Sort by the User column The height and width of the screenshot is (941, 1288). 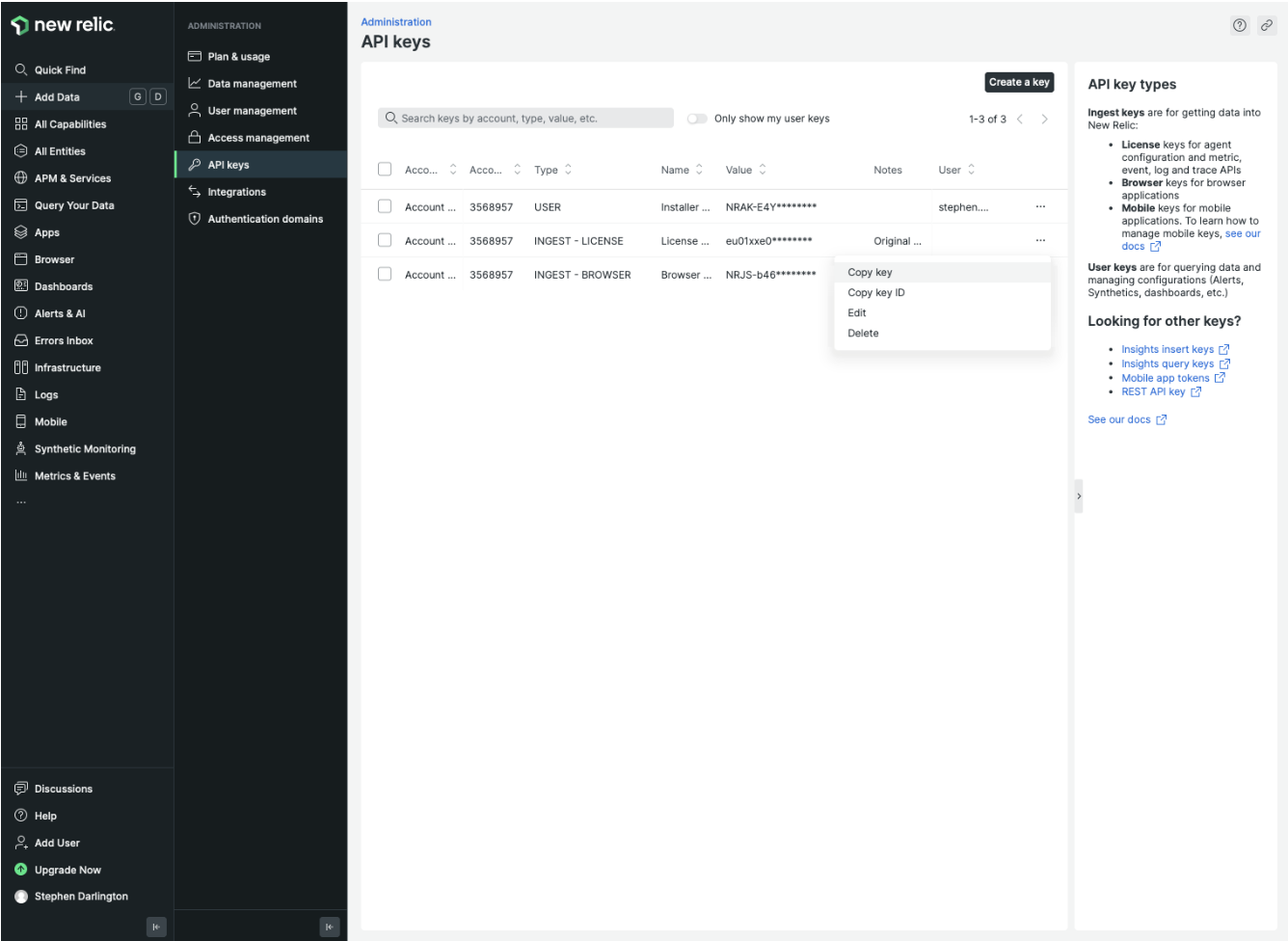click(956, 170)
